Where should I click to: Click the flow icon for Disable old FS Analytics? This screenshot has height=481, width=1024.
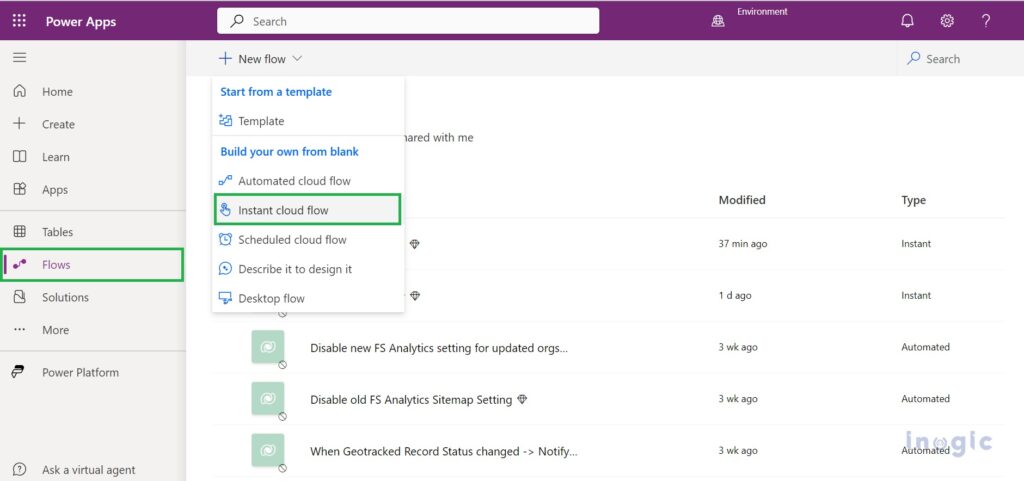267,398
